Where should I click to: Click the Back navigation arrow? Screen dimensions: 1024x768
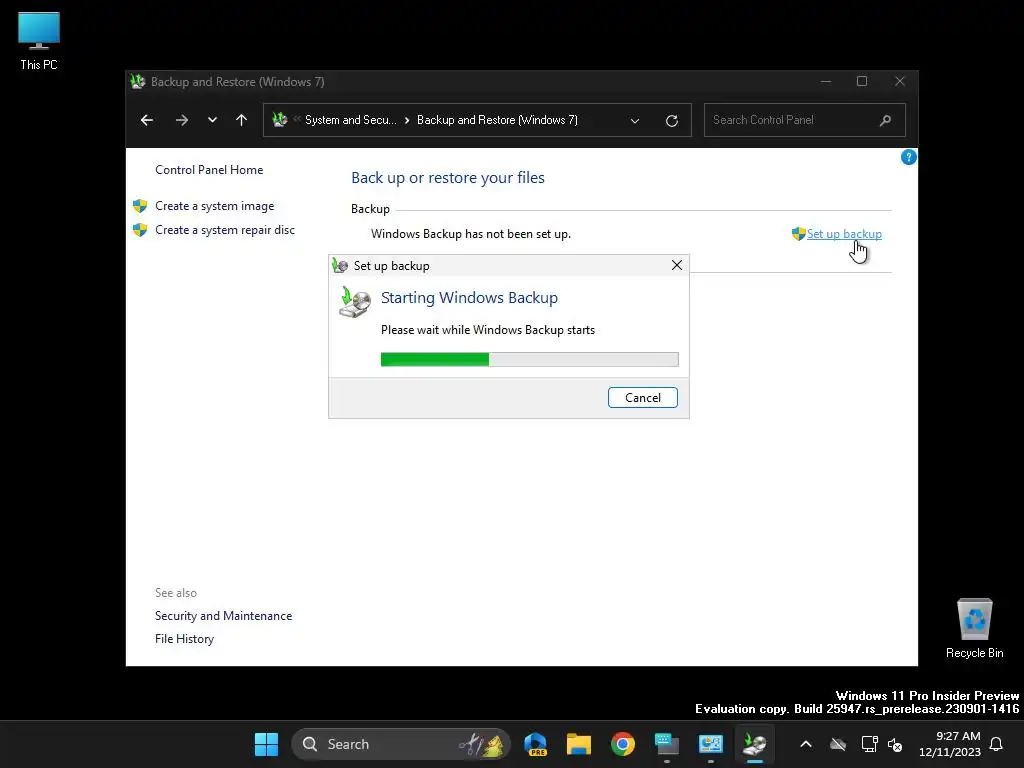(x=147, y=120)
